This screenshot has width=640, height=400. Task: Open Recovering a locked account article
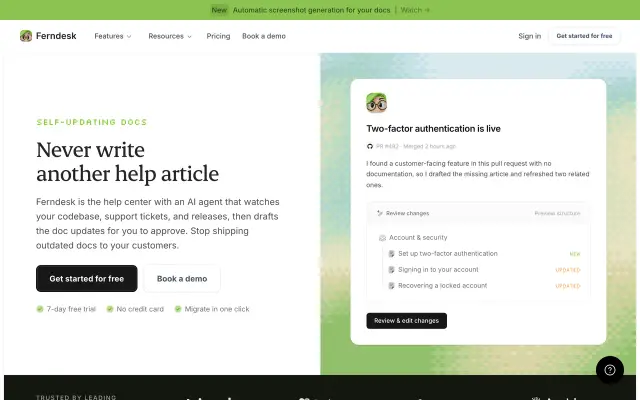[442, 286]
